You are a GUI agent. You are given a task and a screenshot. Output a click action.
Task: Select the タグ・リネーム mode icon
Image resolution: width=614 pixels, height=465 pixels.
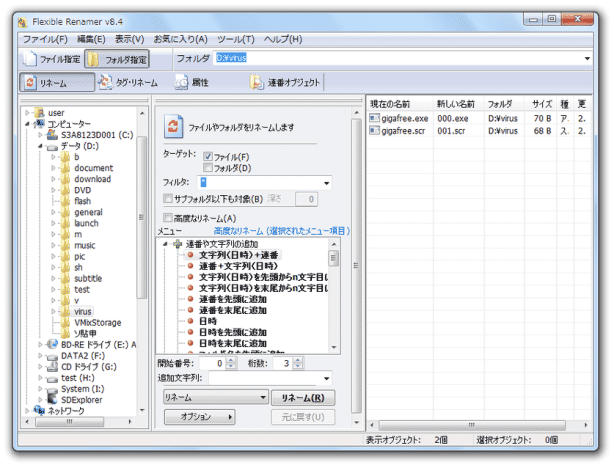(x=105, y=82)
